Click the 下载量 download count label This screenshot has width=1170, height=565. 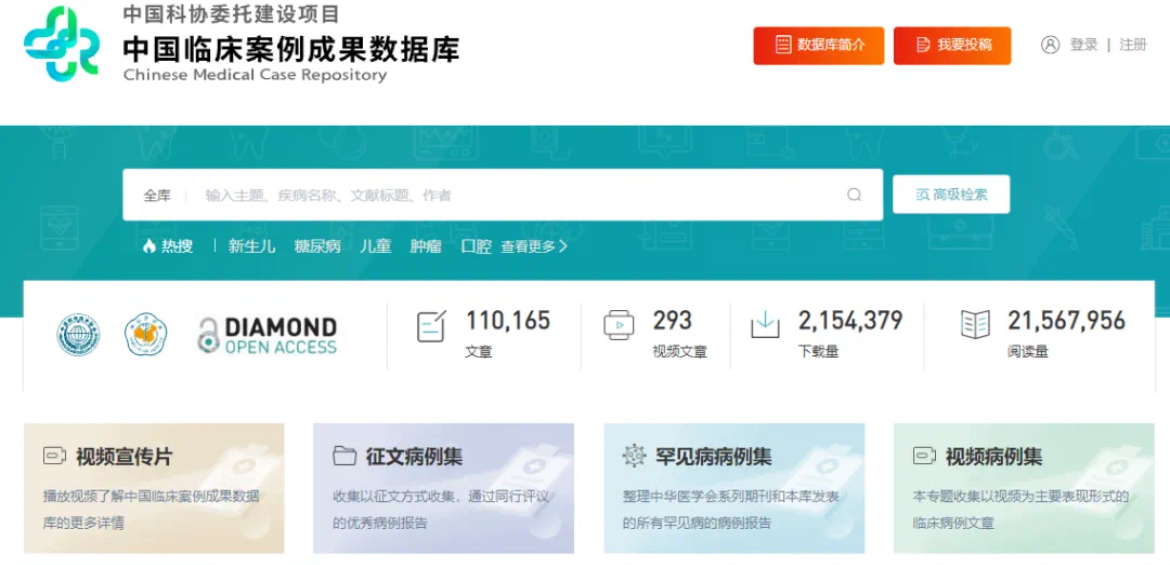819,352
